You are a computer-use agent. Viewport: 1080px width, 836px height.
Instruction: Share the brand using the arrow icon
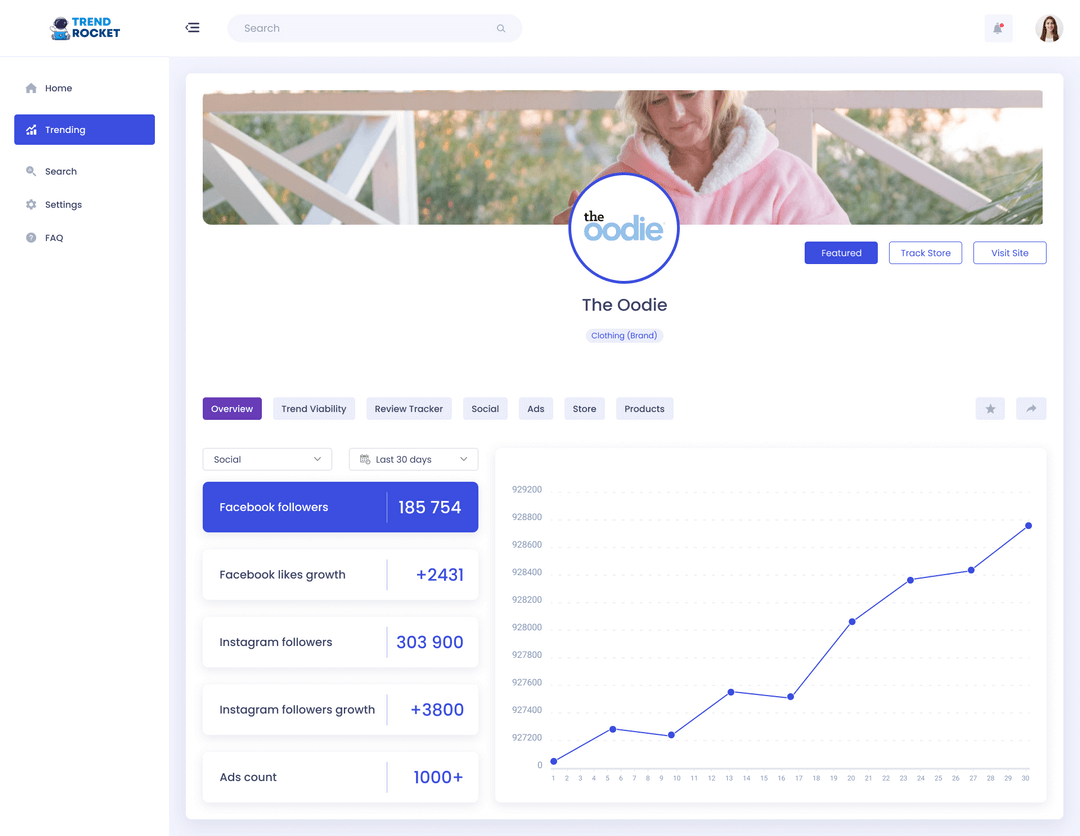pos(1031,408)
